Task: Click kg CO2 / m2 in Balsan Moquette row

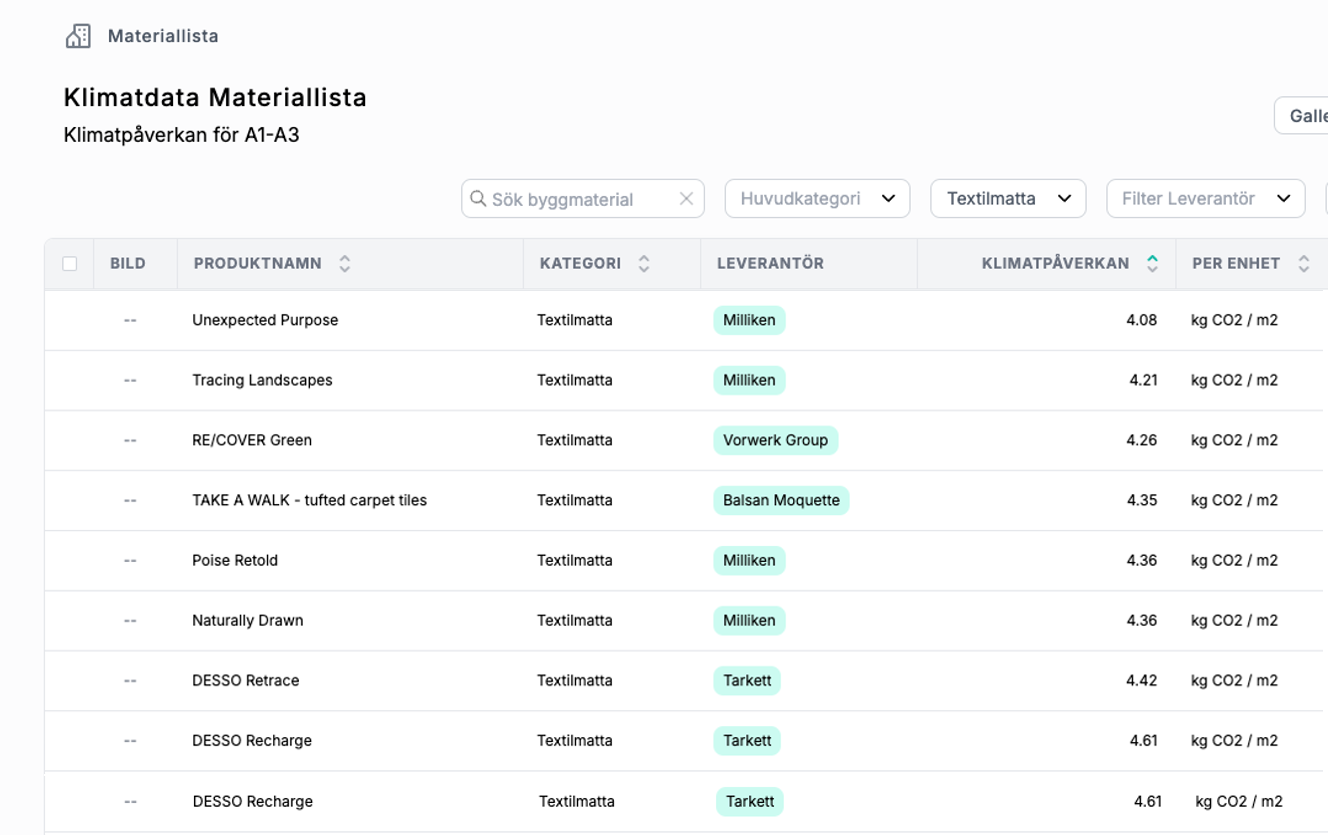Action: 1234,500
